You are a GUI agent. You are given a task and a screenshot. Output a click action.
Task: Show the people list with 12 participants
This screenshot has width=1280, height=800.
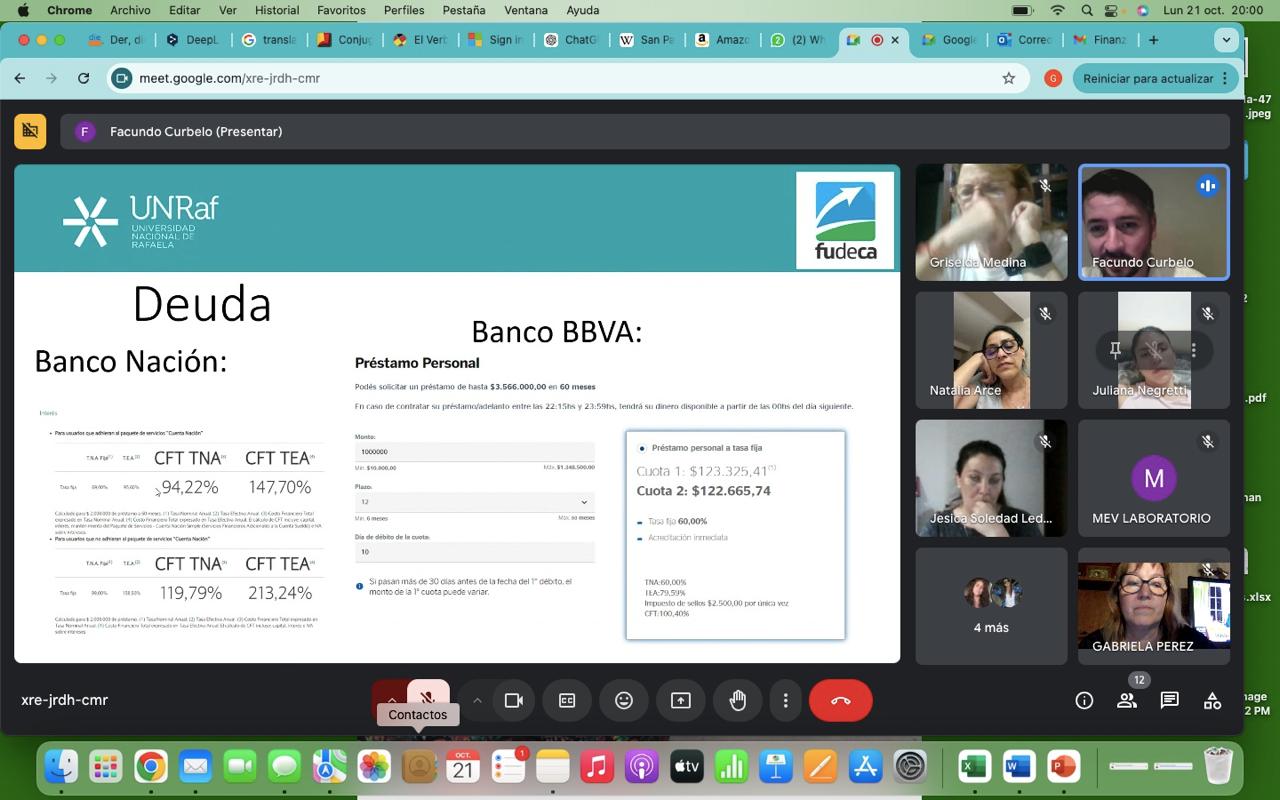(1127, 700)
